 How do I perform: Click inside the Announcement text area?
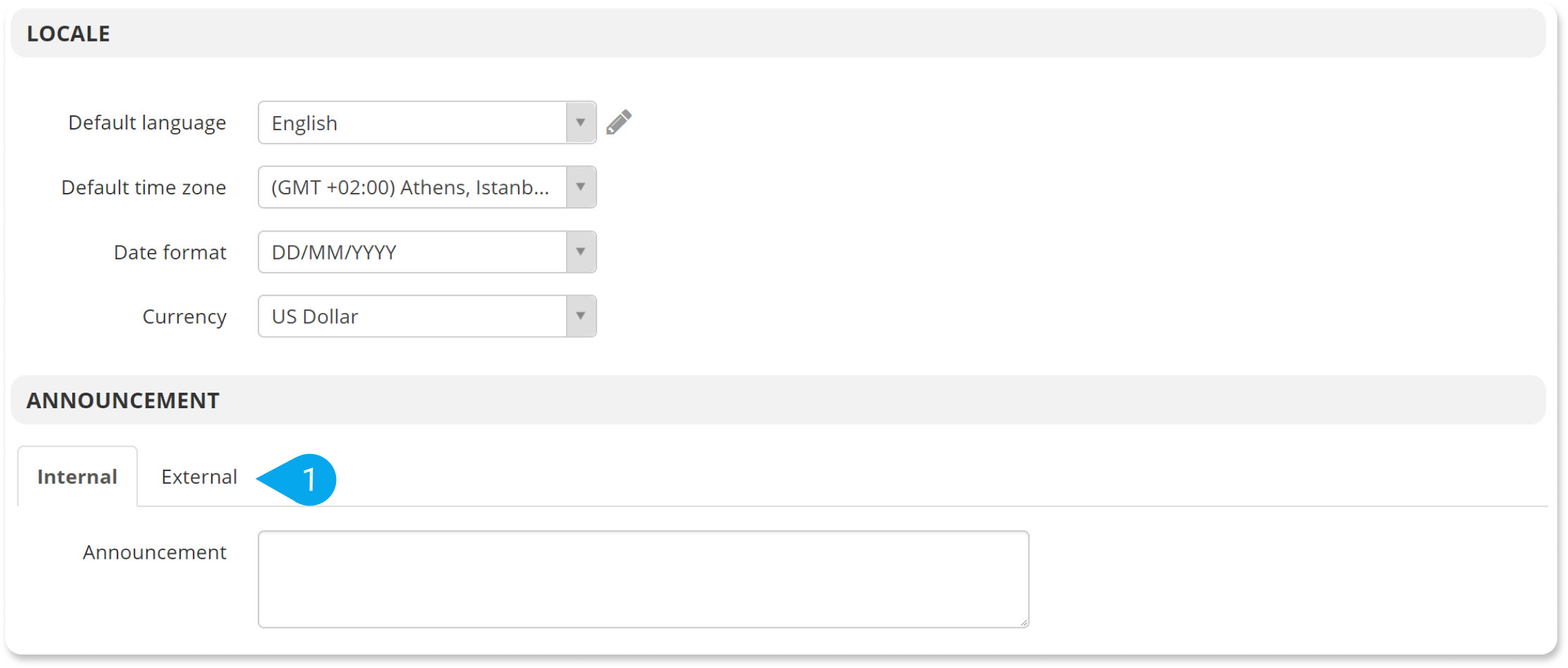pos(641,578)
